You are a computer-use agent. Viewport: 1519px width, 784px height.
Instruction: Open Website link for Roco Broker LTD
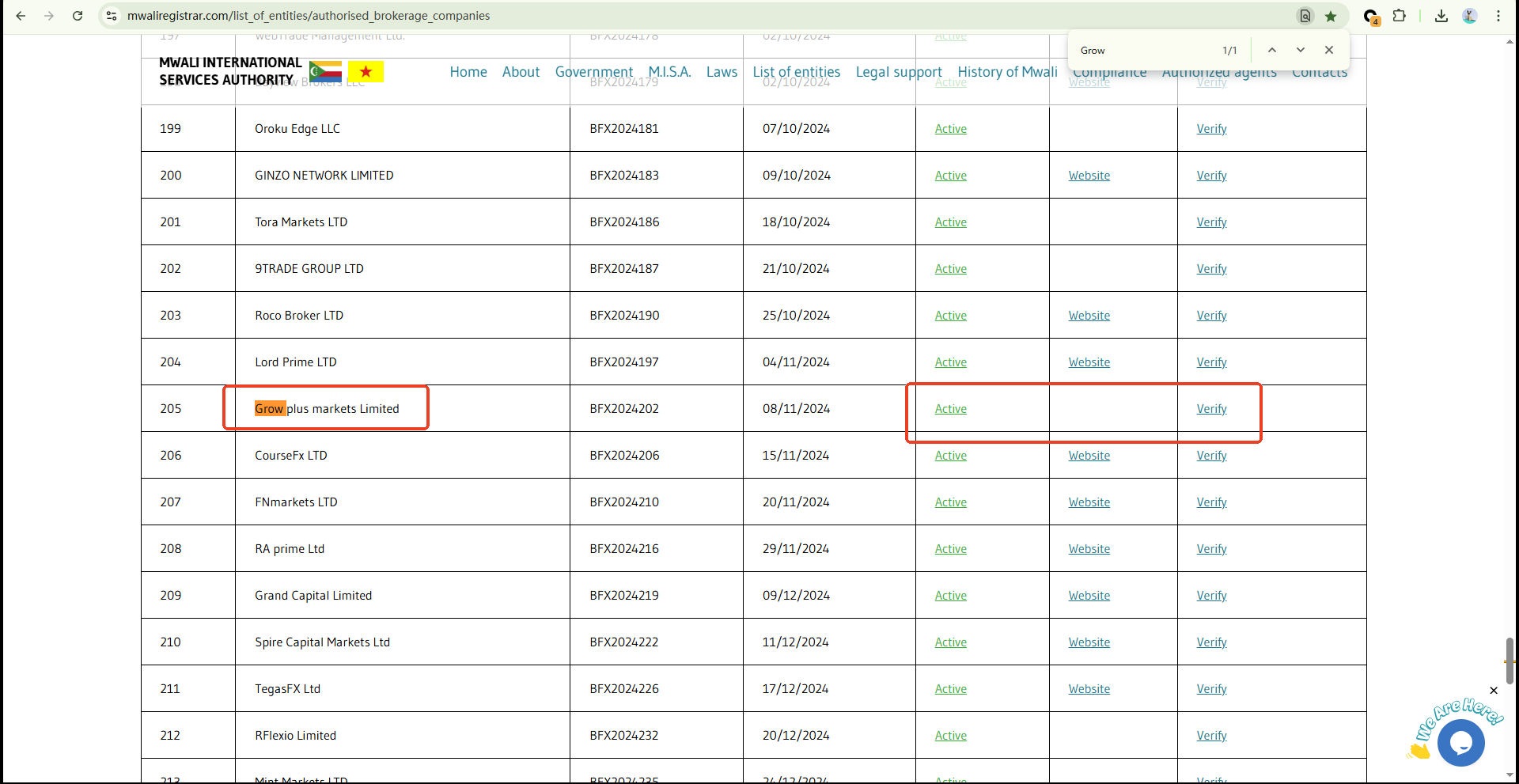tap(1089, 316)
